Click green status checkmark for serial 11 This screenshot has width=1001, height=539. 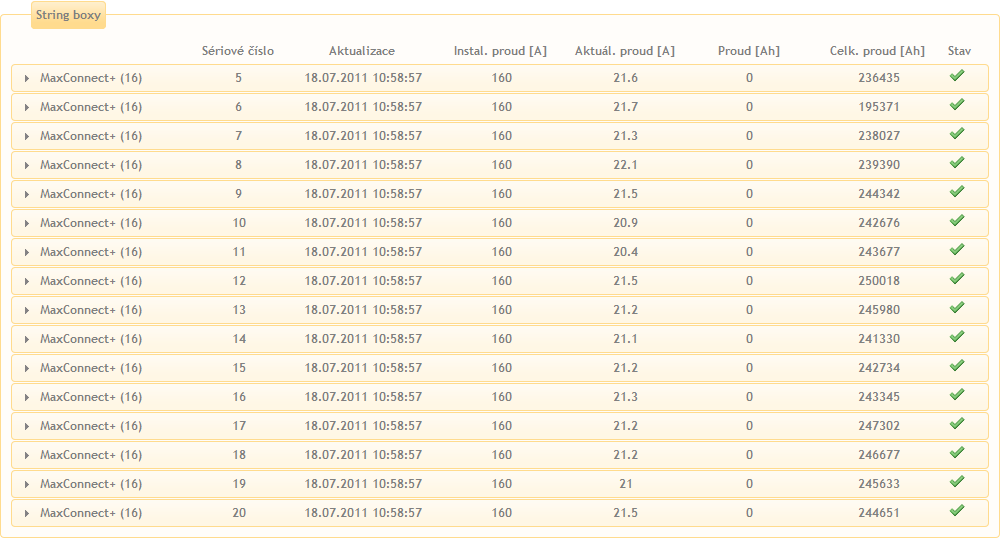point(957,250)
